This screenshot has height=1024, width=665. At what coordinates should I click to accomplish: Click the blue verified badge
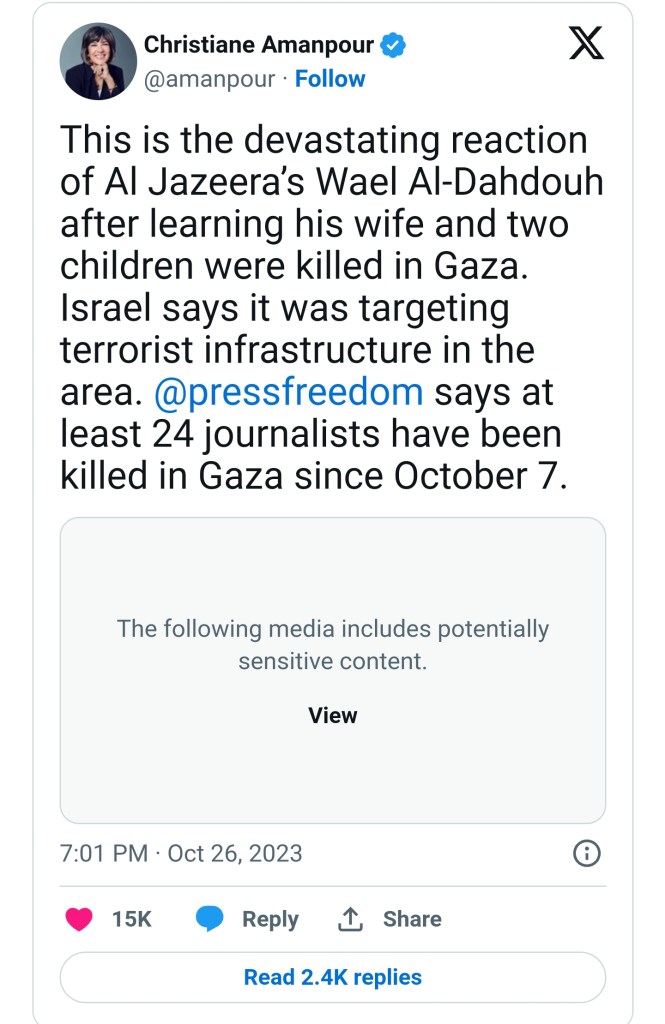[395, 45]
